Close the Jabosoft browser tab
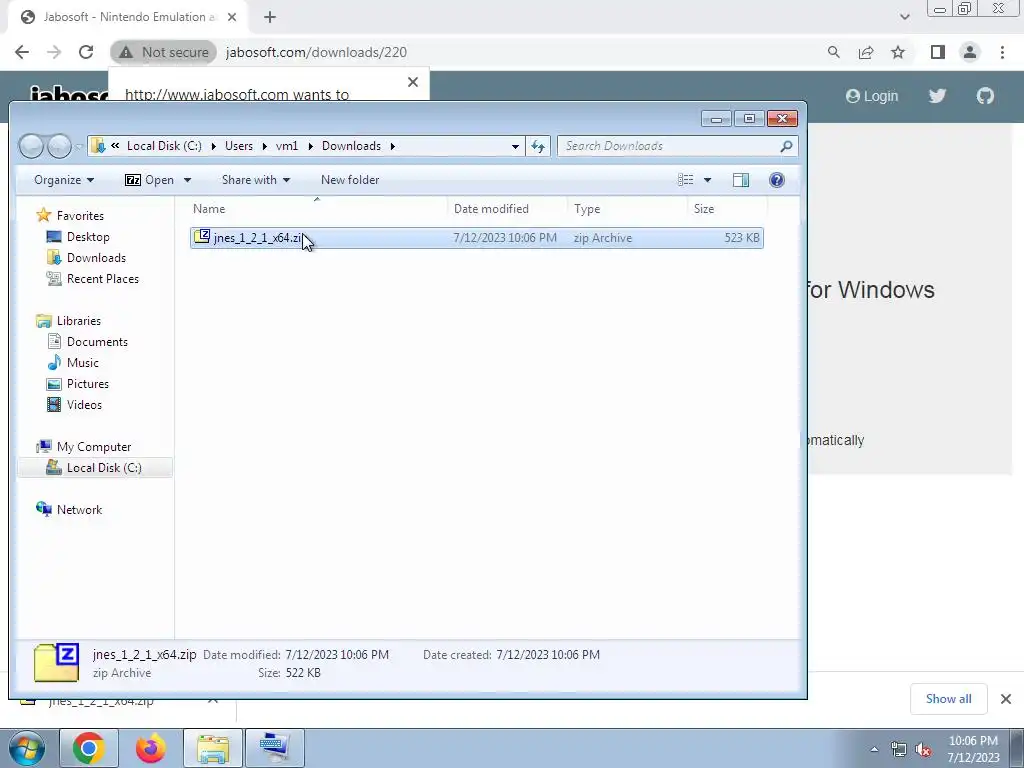Viewport: 1024px width, 768px height. coord(232,18)
